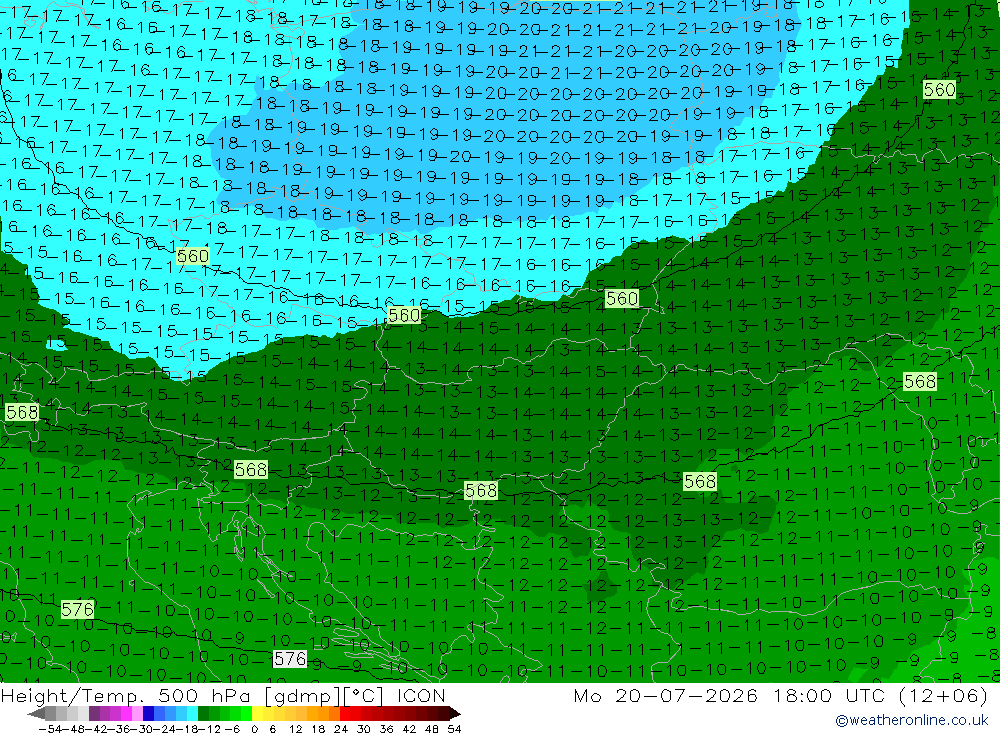
Task: Click the '18:00 UTC' time text
Action: click(829, 695)
